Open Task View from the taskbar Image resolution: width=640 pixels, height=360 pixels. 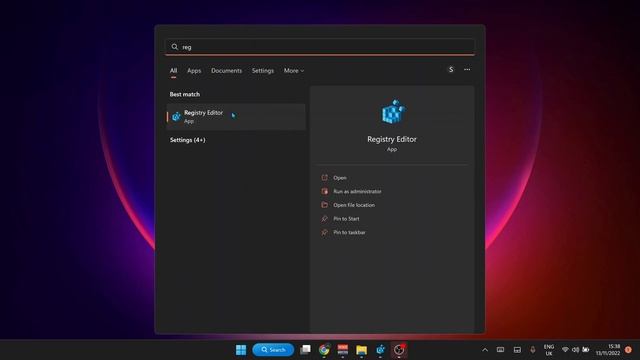point(305,349)
